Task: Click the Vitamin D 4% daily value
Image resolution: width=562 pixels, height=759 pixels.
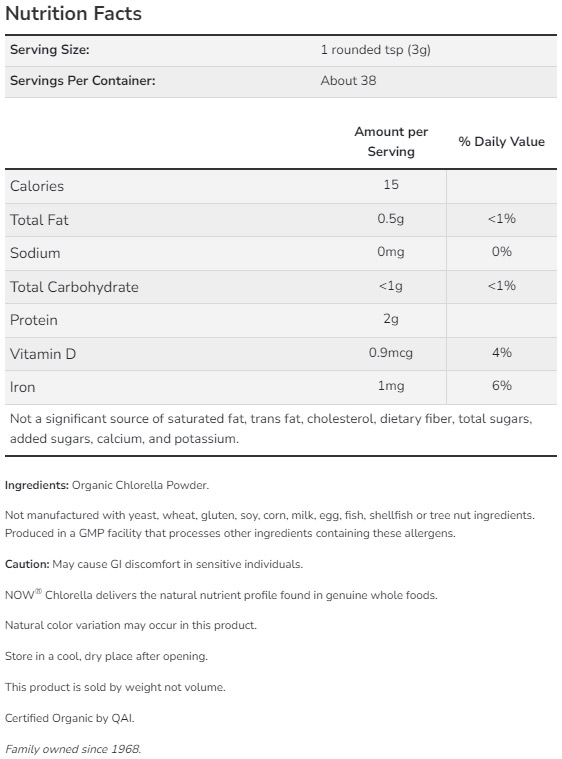Action: click(501, 352)
